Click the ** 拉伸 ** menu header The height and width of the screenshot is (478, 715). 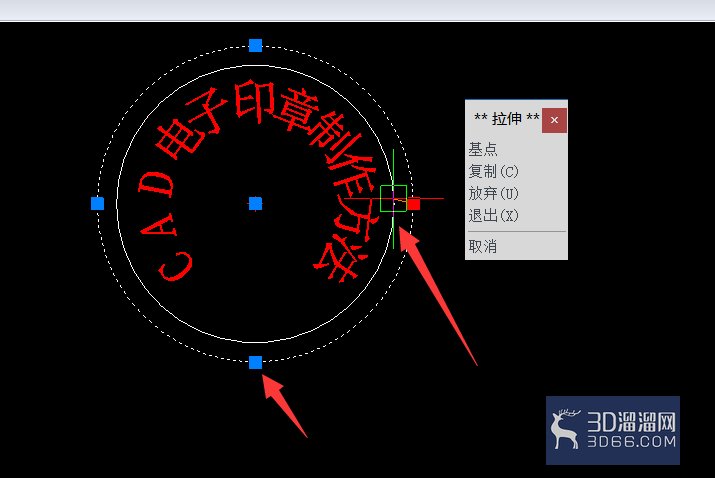click(x=507, y=119)
